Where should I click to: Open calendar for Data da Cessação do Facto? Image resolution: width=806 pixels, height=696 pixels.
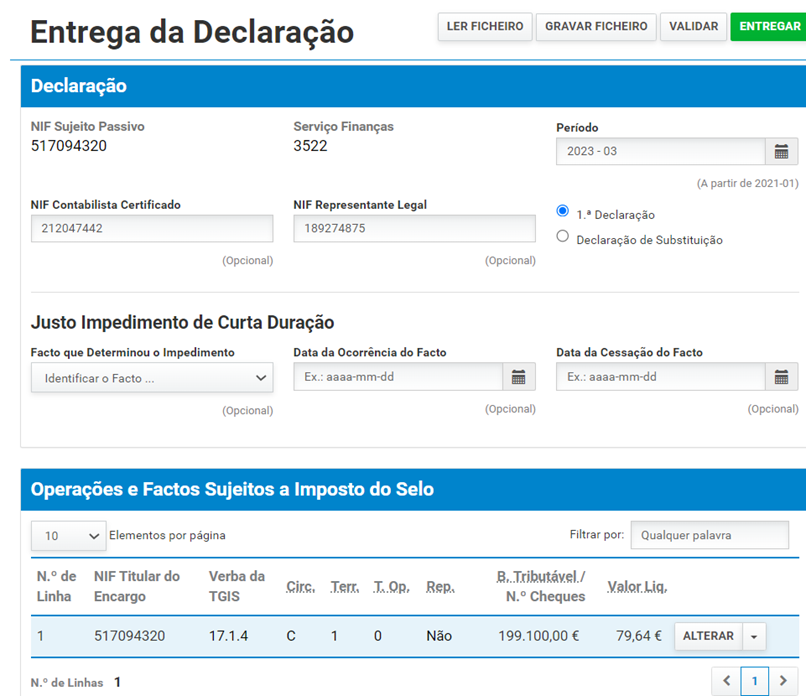[782, 377]
